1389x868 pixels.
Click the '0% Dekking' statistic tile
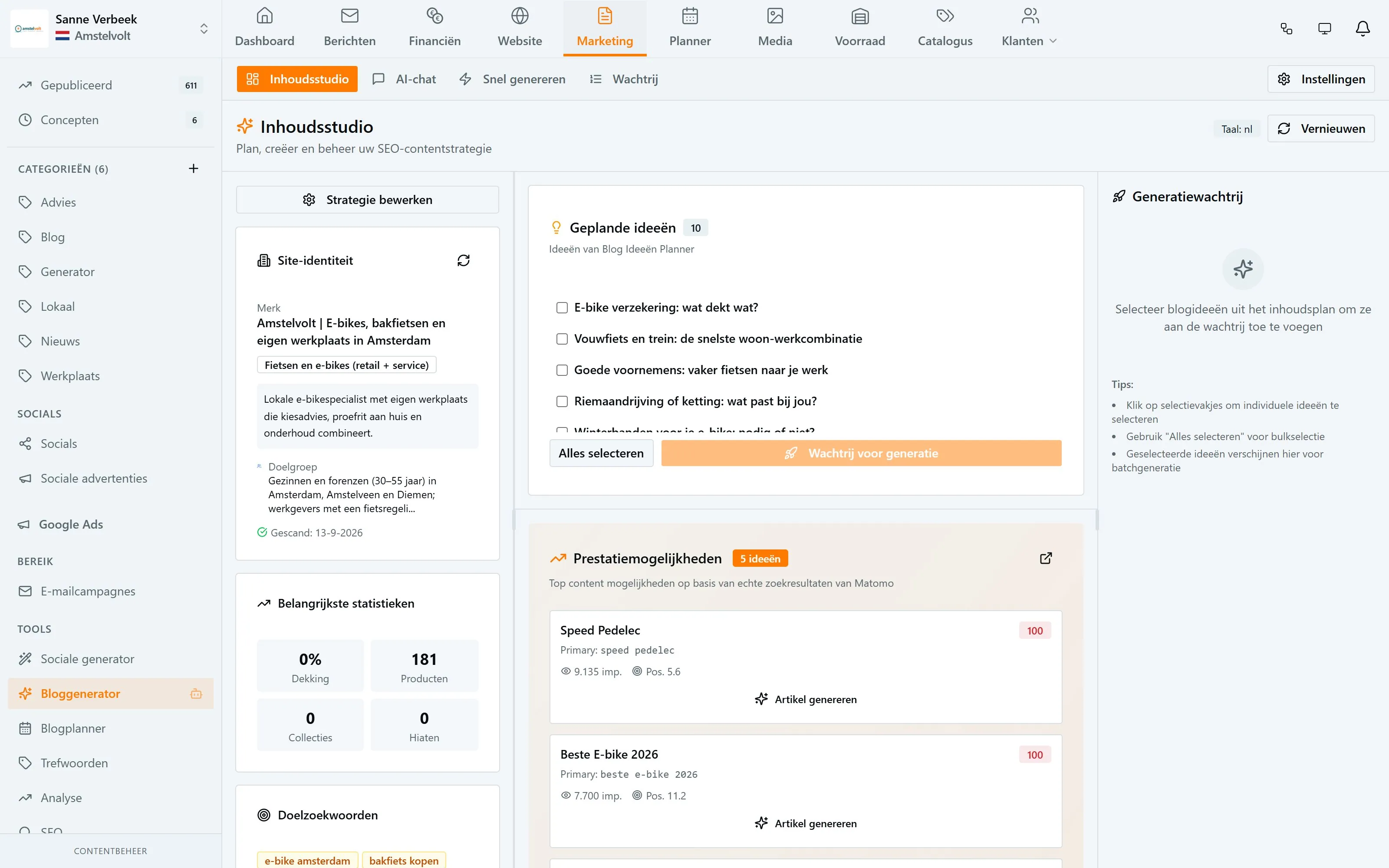(310, 666)
